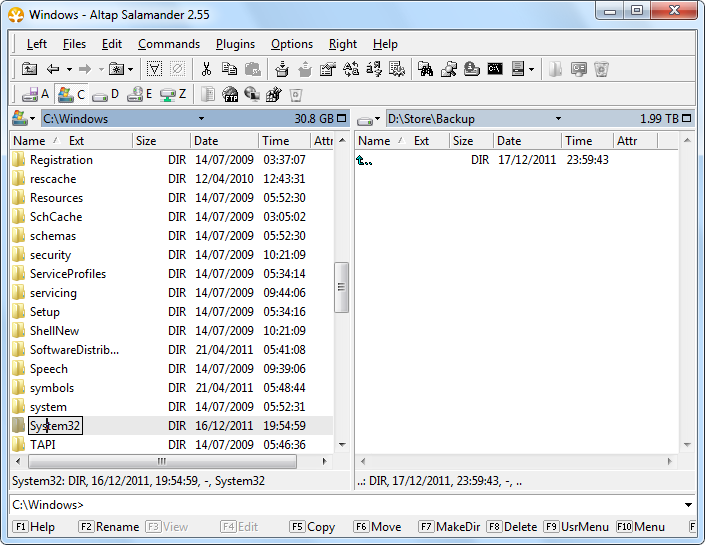The image size is (705, 545).
Task: Click the Change case Aa icon
Action: tap(351, 69)
